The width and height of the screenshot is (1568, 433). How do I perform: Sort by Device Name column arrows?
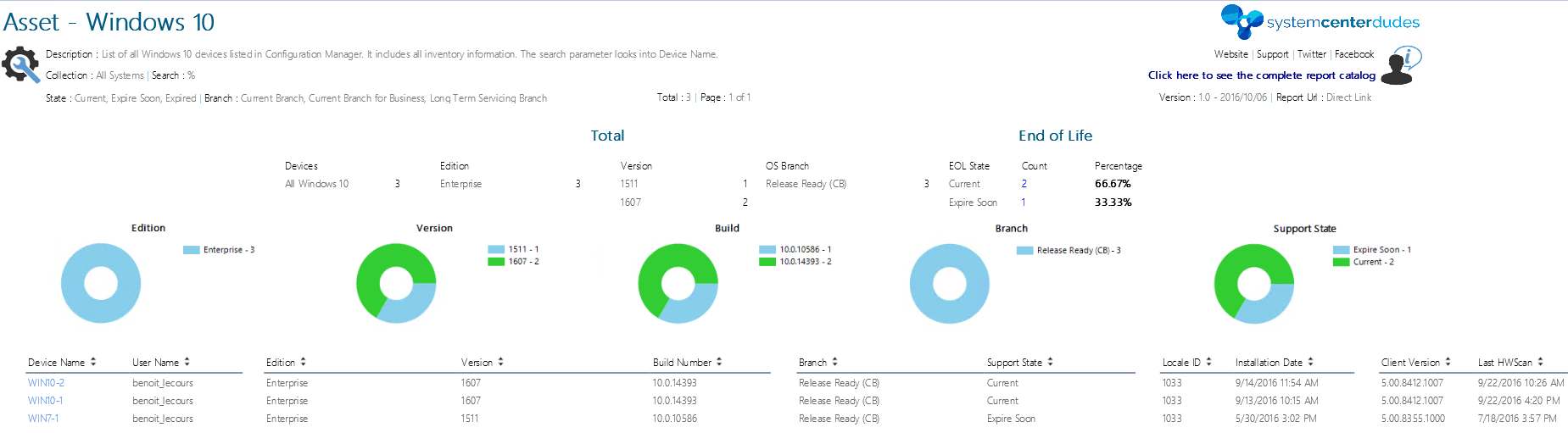(x=93, y=362)
